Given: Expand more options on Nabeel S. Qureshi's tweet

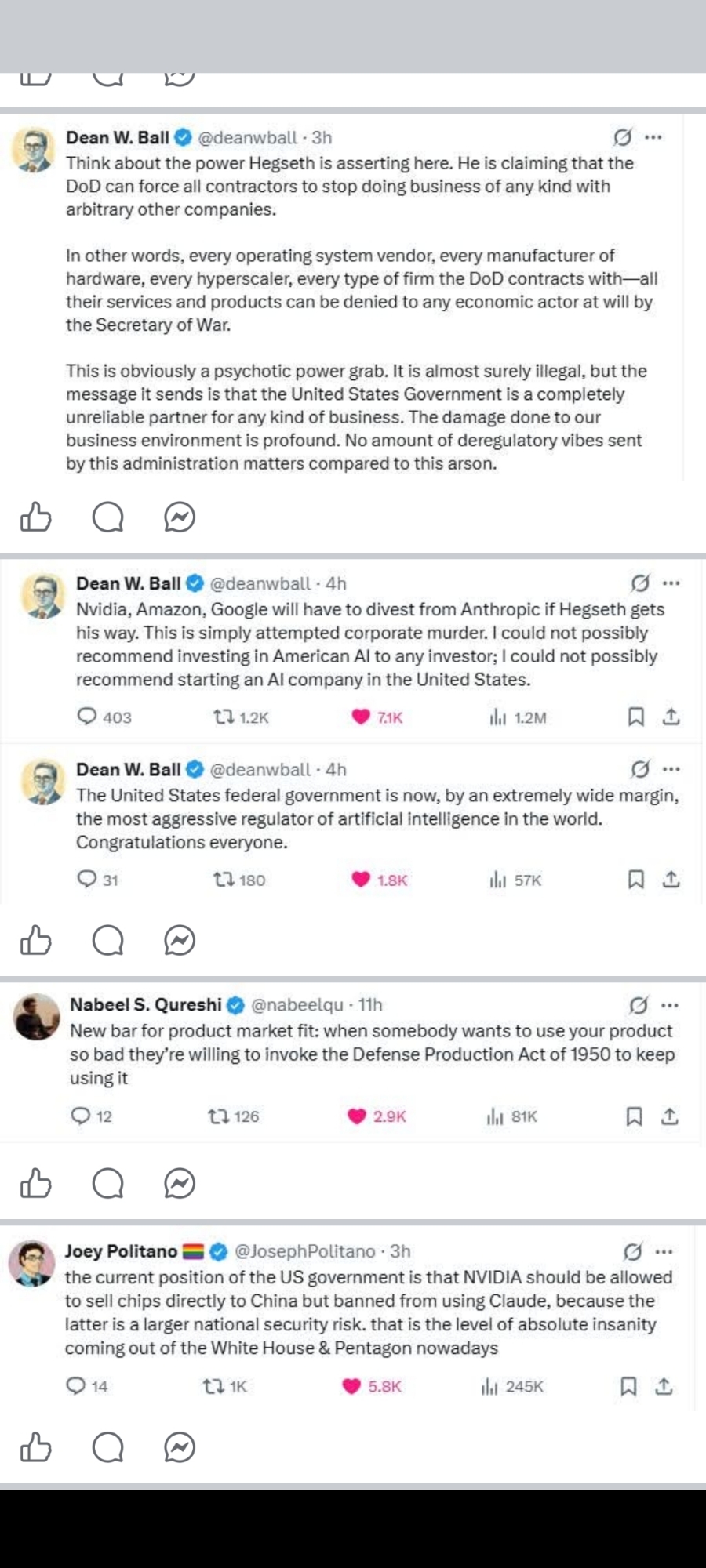Looking at the screenshot, I should click(669, 1005).
